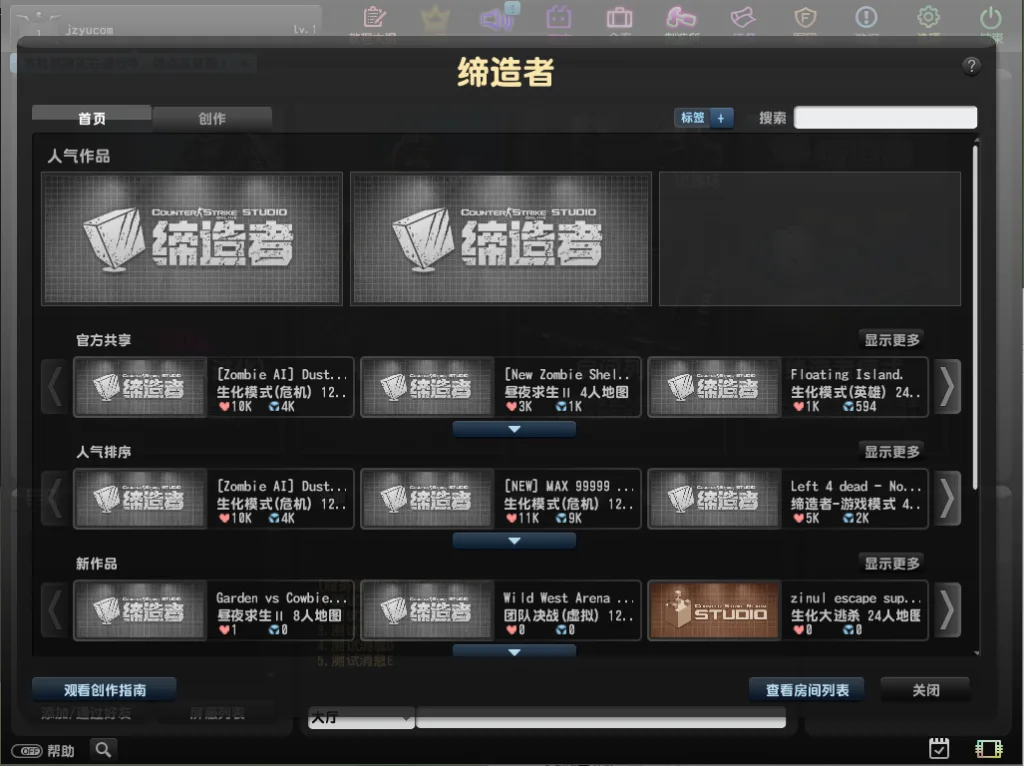1024x766 pixels.
Task: Open the settings gear in top toolbar
Action: pos(929,18)
